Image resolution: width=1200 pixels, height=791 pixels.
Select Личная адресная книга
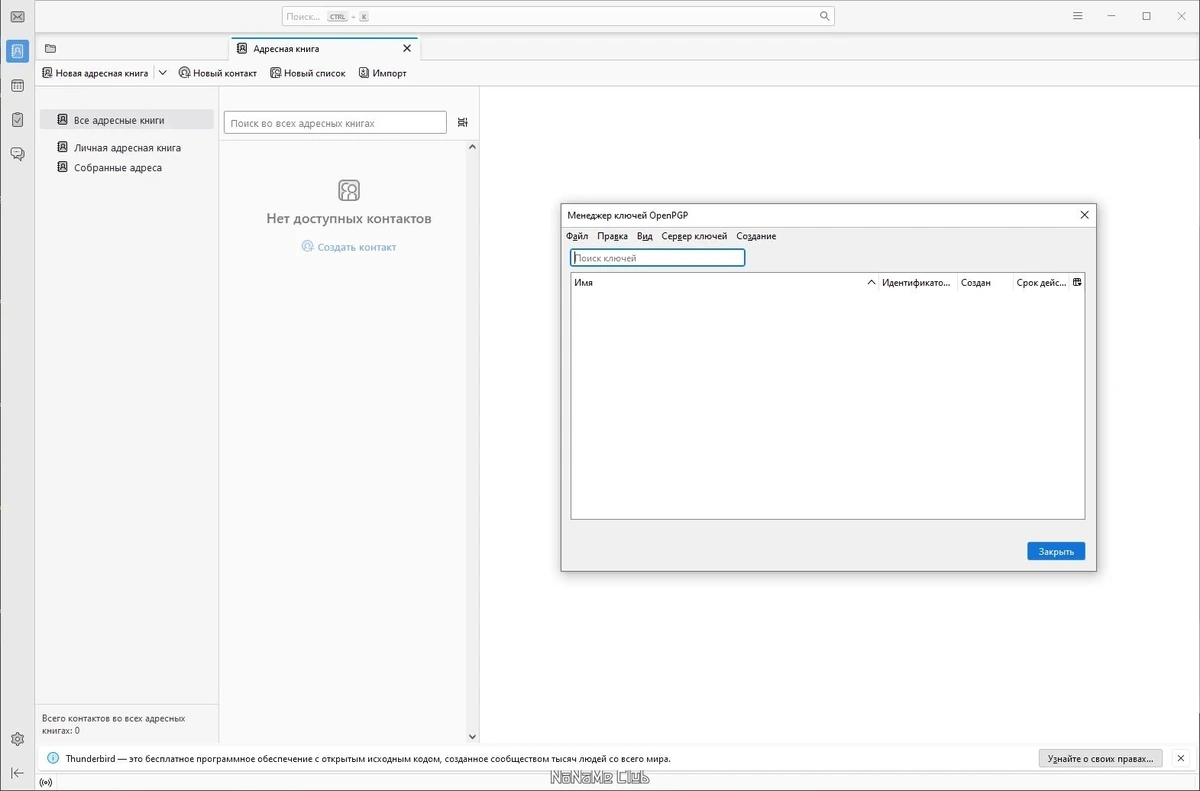[127, 148]
